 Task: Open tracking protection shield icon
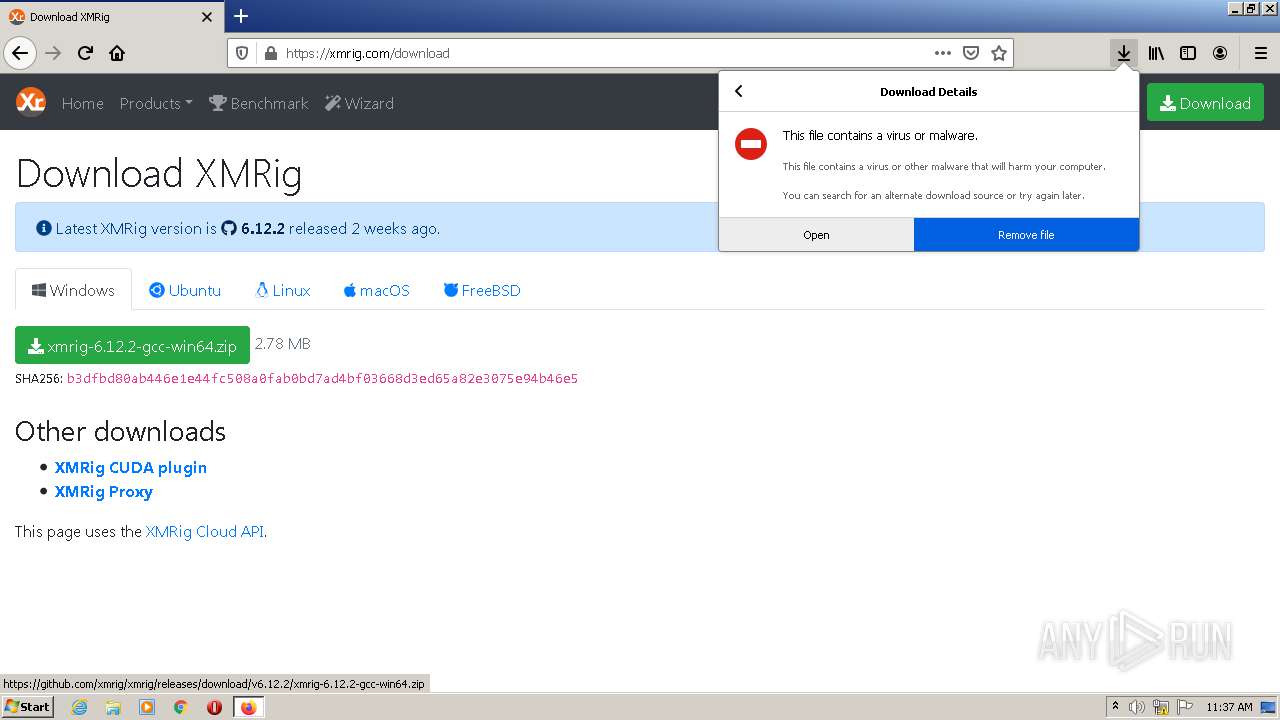point(242,53)
